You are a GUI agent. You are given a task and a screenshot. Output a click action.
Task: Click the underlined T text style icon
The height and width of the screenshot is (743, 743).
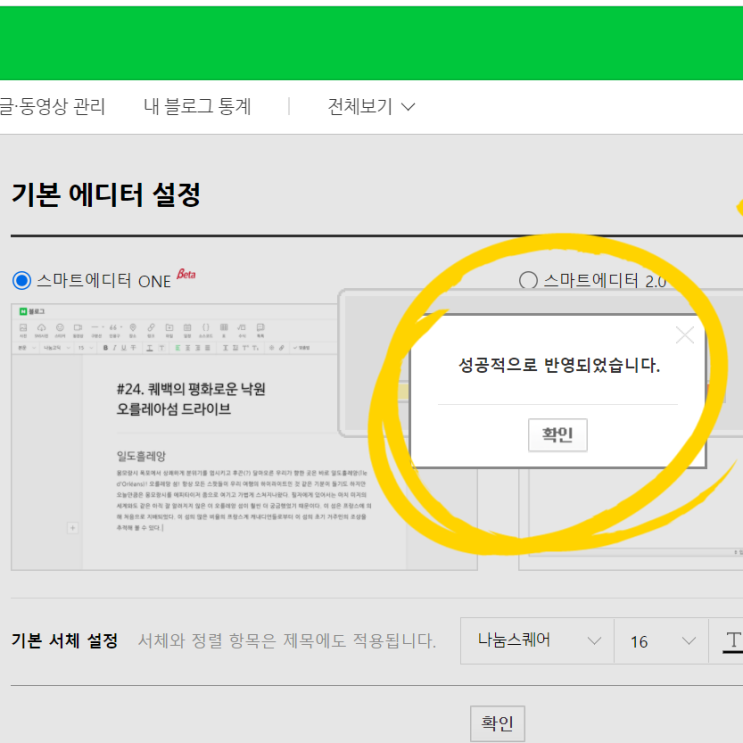pos(733,641)
